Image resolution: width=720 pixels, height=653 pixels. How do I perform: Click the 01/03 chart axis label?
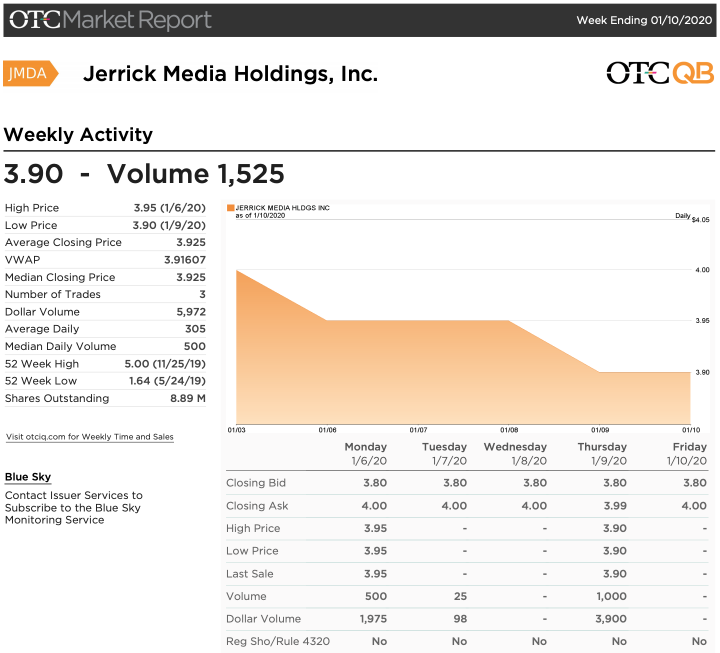click(236, 430)
